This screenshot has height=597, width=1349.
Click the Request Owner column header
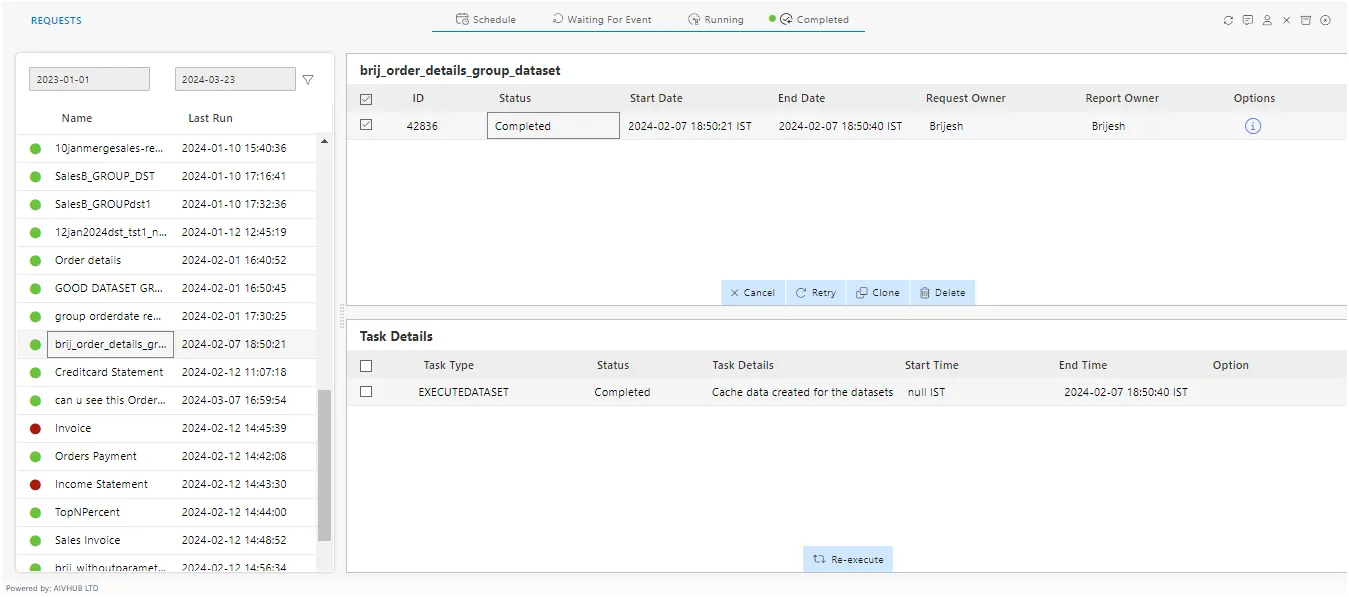click(966, 98)
